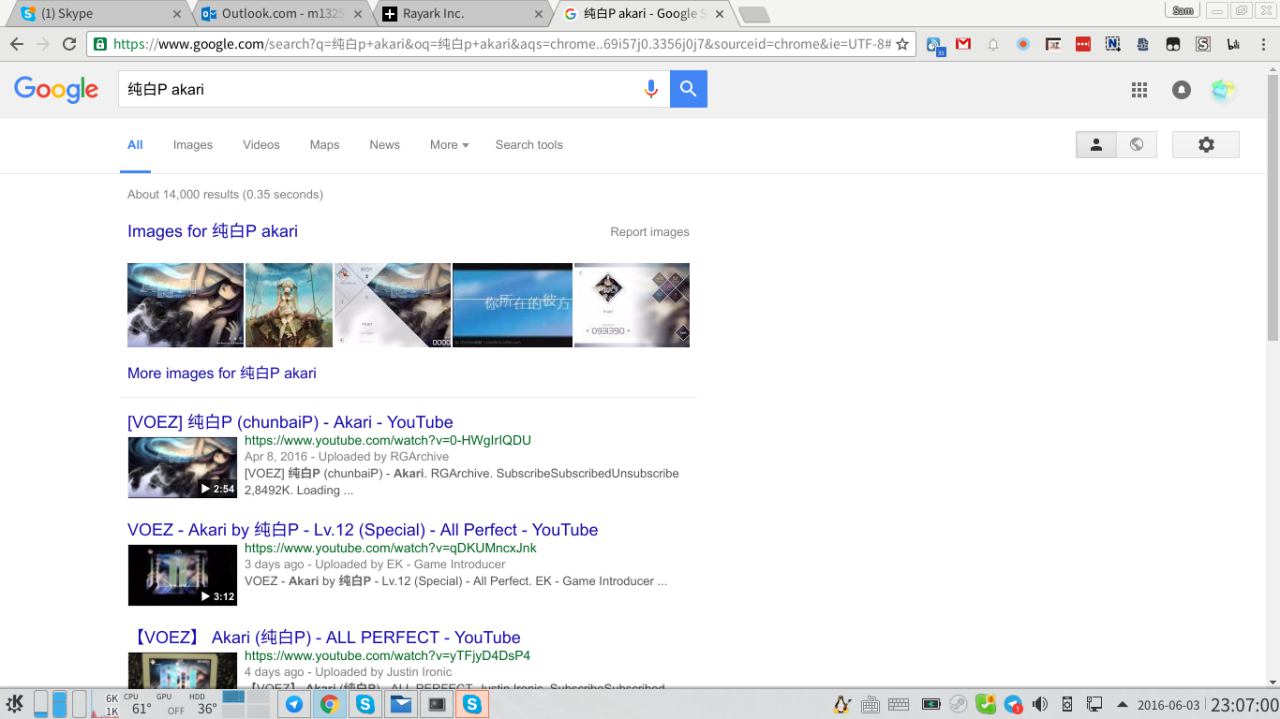
Task: Close the Outlook.com tab
Action: tap(357, 14)
